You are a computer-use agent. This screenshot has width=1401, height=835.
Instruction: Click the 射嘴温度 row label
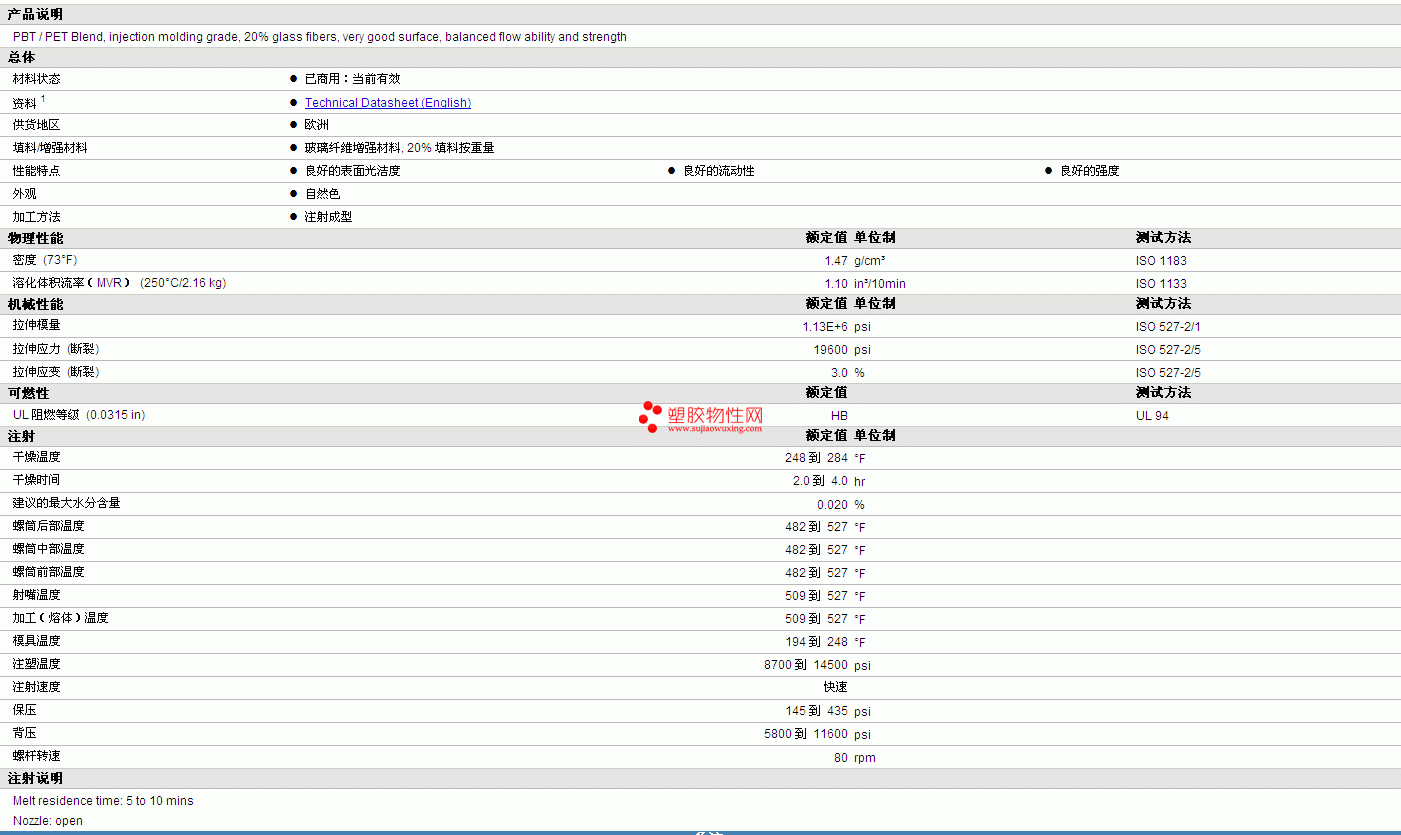[x=37, y=595]
